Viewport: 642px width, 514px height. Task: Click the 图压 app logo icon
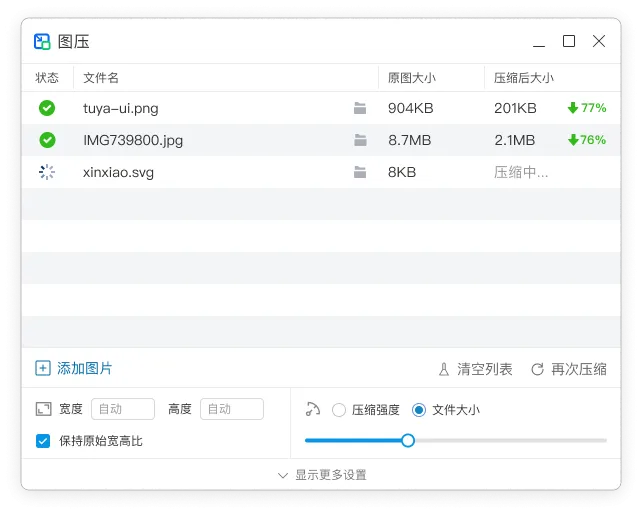[x=42, y=41]
